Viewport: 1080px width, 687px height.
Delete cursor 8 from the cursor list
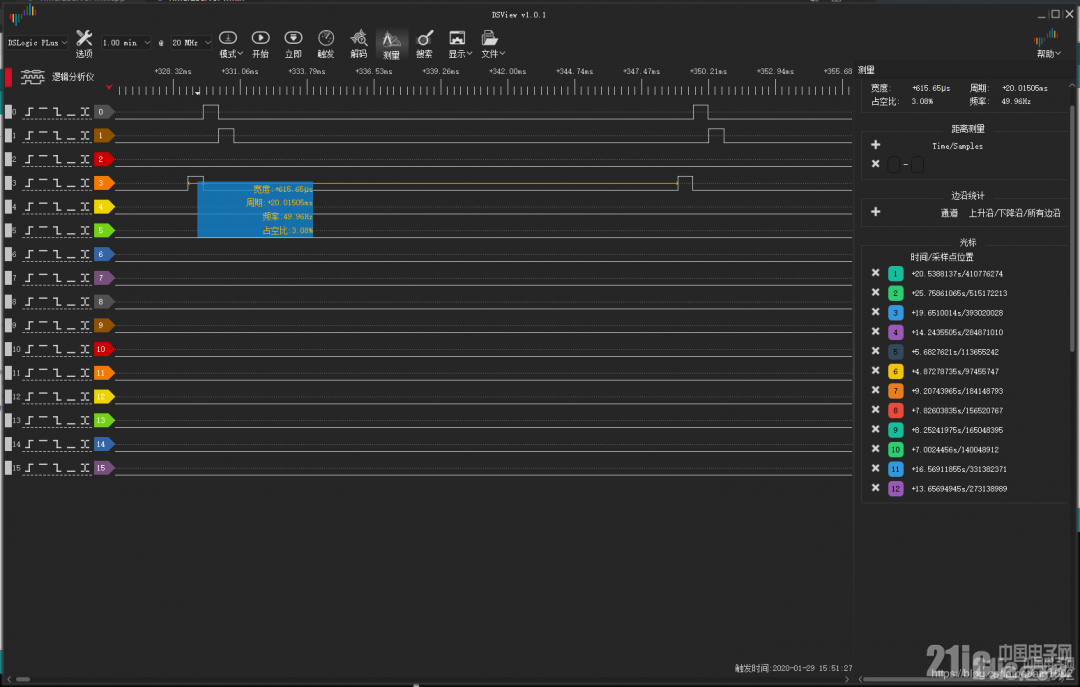point(875,409)
